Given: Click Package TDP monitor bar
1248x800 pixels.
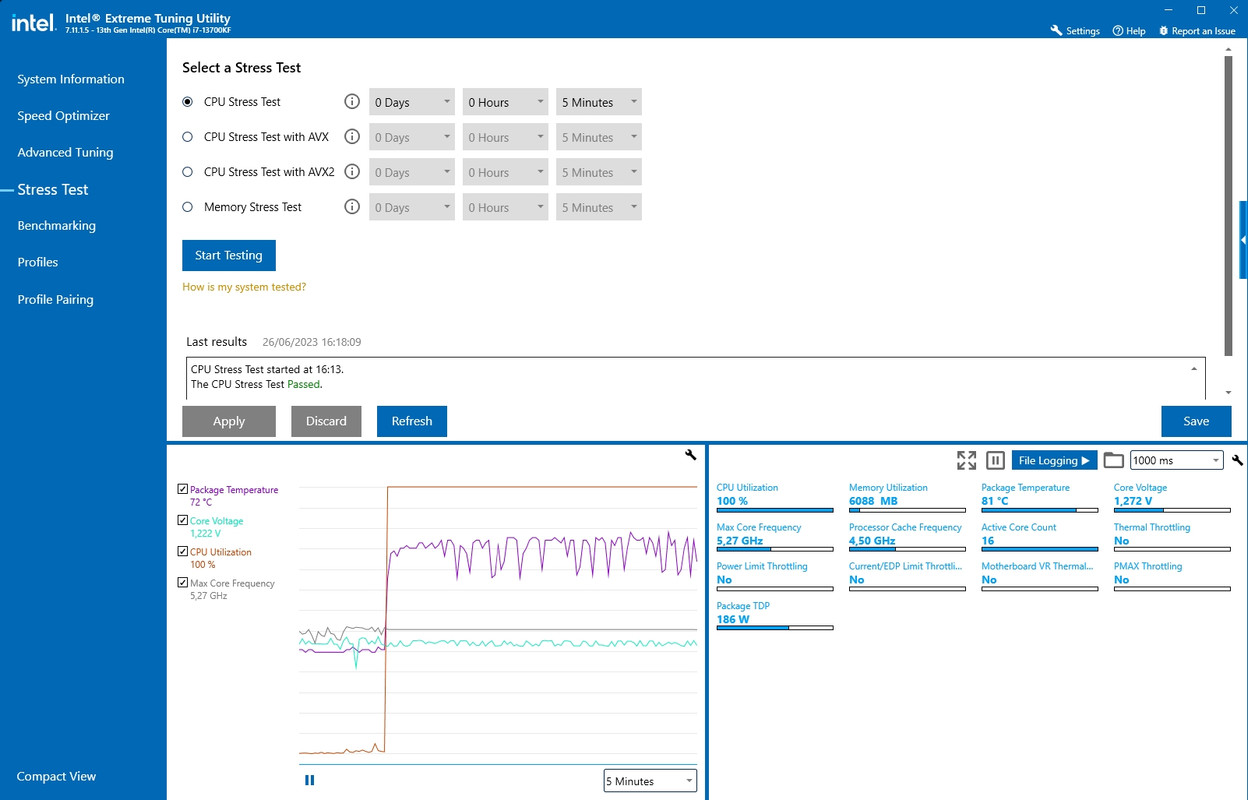Looking at the screenshot, I should coord(775,628).
